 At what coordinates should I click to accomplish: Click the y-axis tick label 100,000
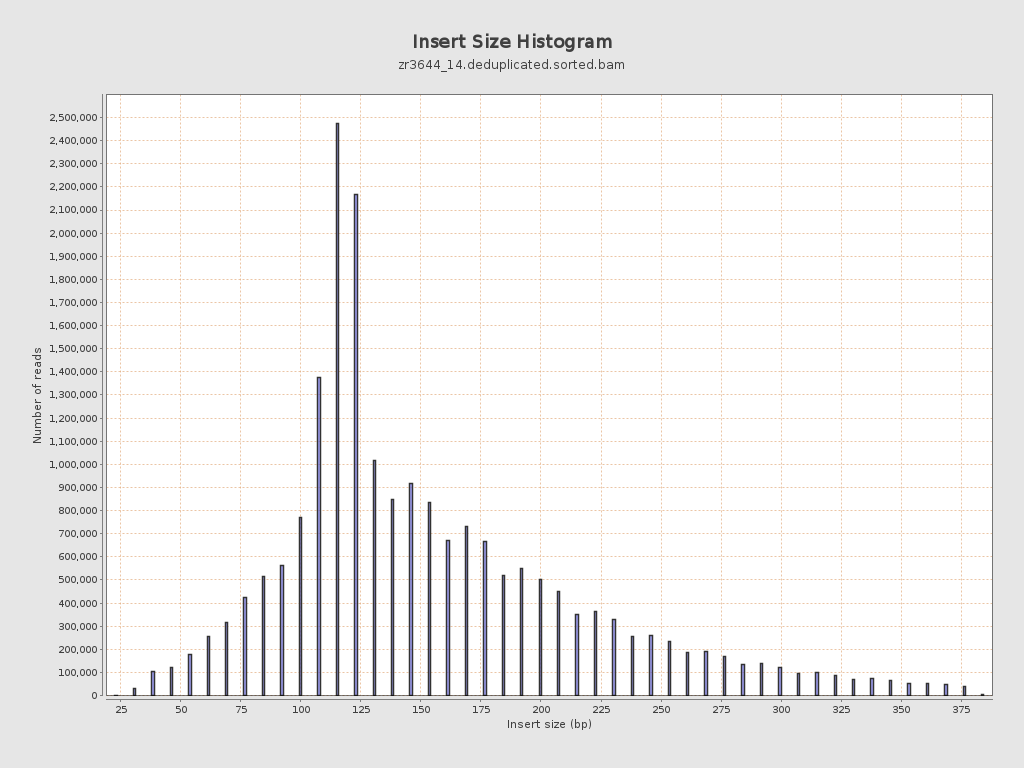pos(77,673)
